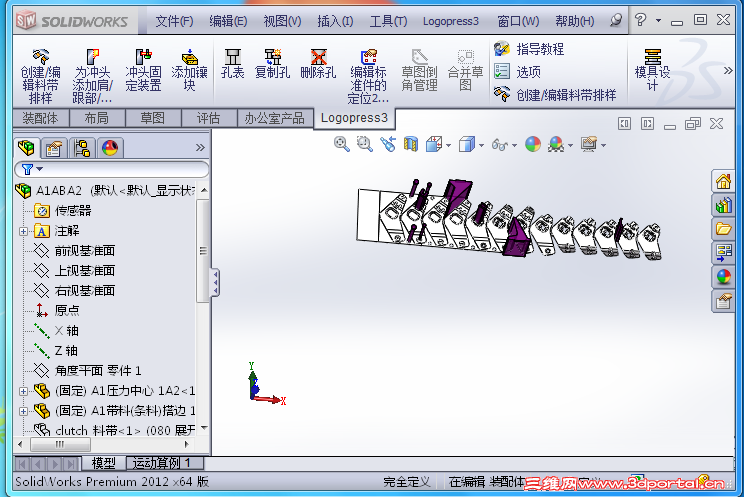Select the Logopress3 command tab

click(354, 118)
